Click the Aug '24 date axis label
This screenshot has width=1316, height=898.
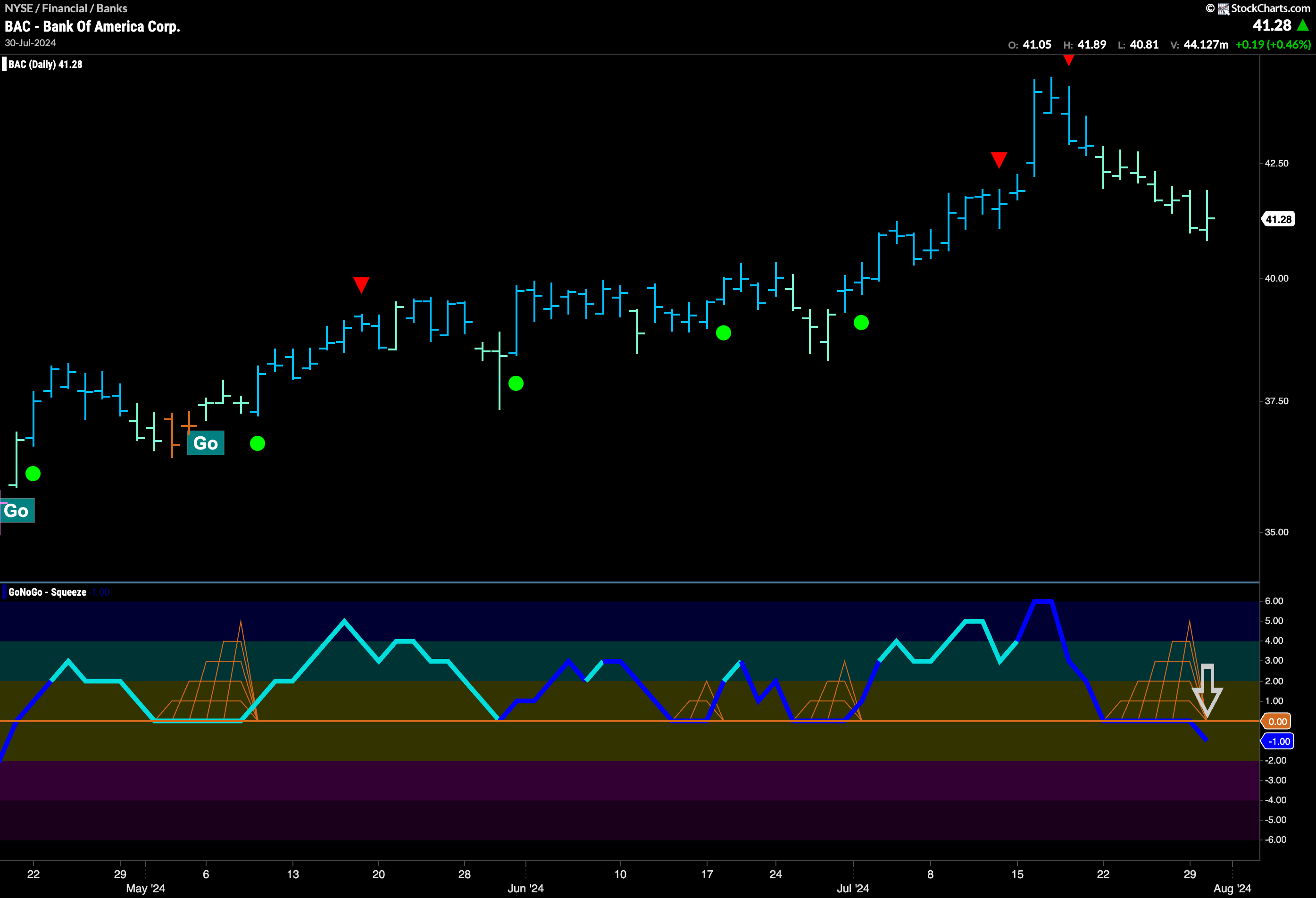(x=1232, y=889)
